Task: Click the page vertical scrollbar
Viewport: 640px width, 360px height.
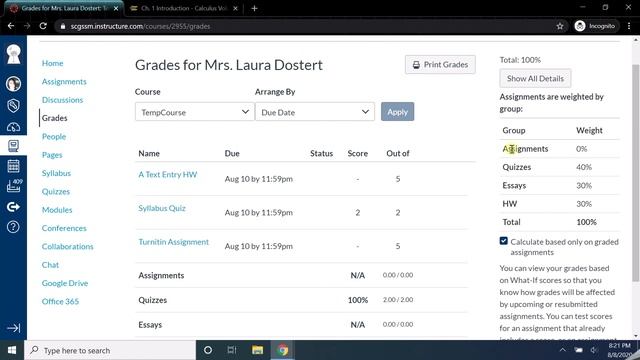Action: pos(636,173)
